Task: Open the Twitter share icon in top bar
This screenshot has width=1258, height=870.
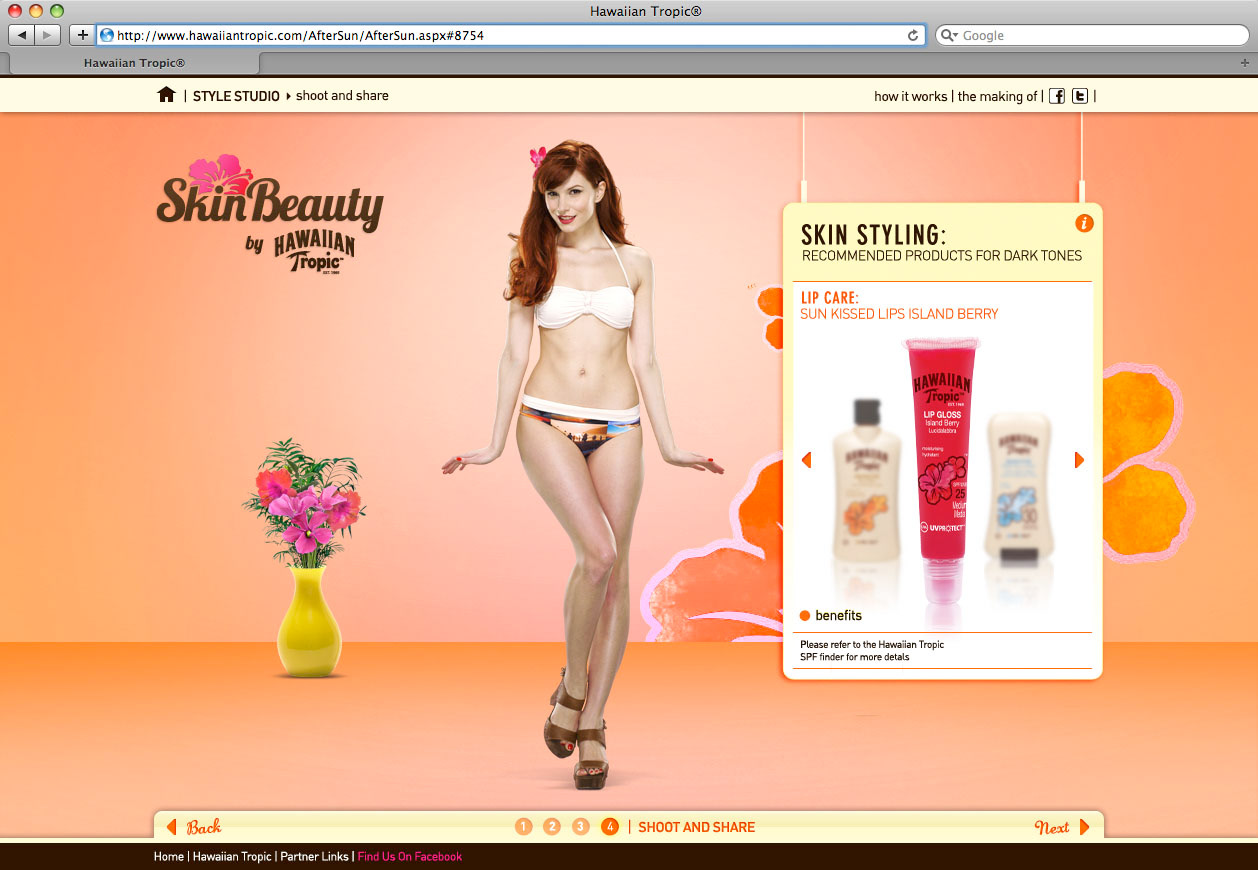Action: (1080, 96)
